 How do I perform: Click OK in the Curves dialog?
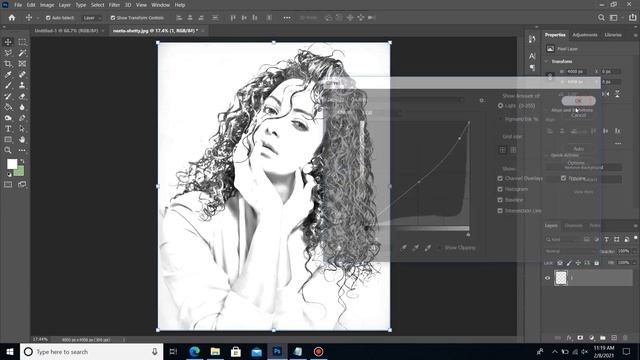click(x=578, y=100)
